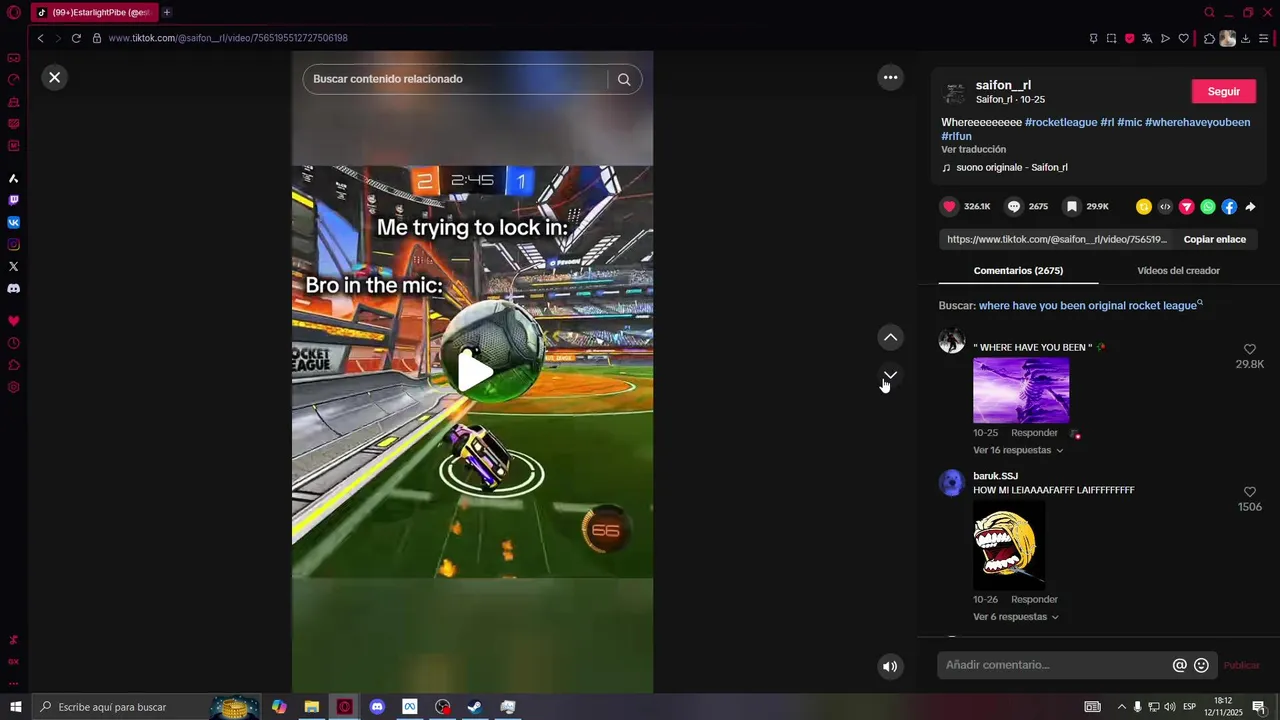Open Steam from the Windows taskbar
Viewport: 1280px width, 720px height.
475,707
